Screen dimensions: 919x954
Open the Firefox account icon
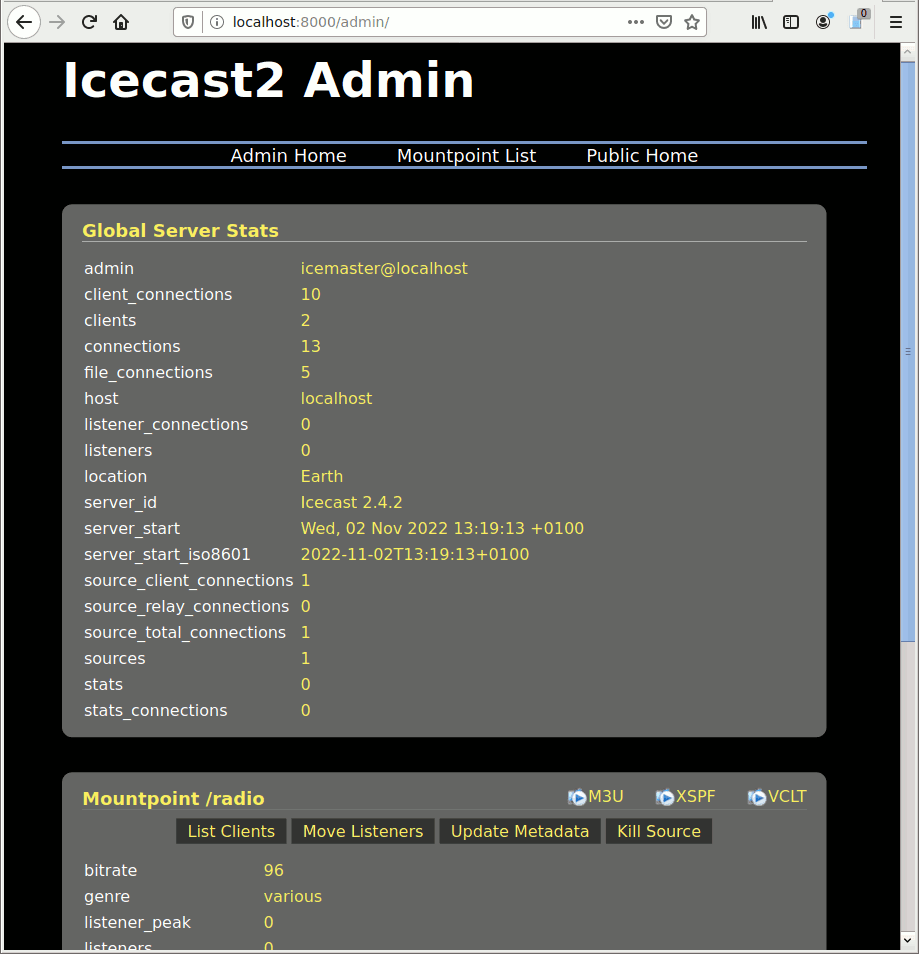click(x=823, y=22)
